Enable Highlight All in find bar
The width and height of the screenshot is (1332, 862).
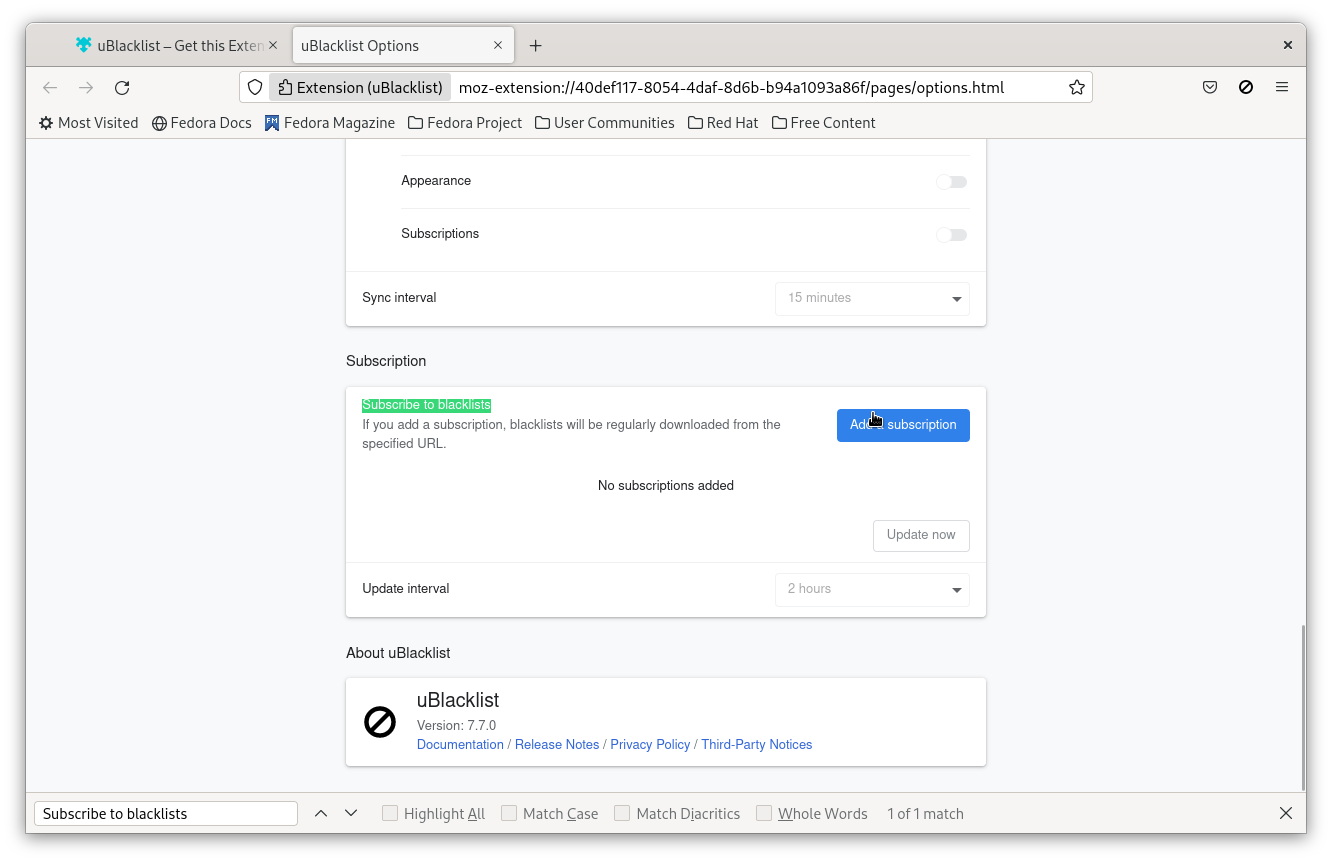coord(390,813)
